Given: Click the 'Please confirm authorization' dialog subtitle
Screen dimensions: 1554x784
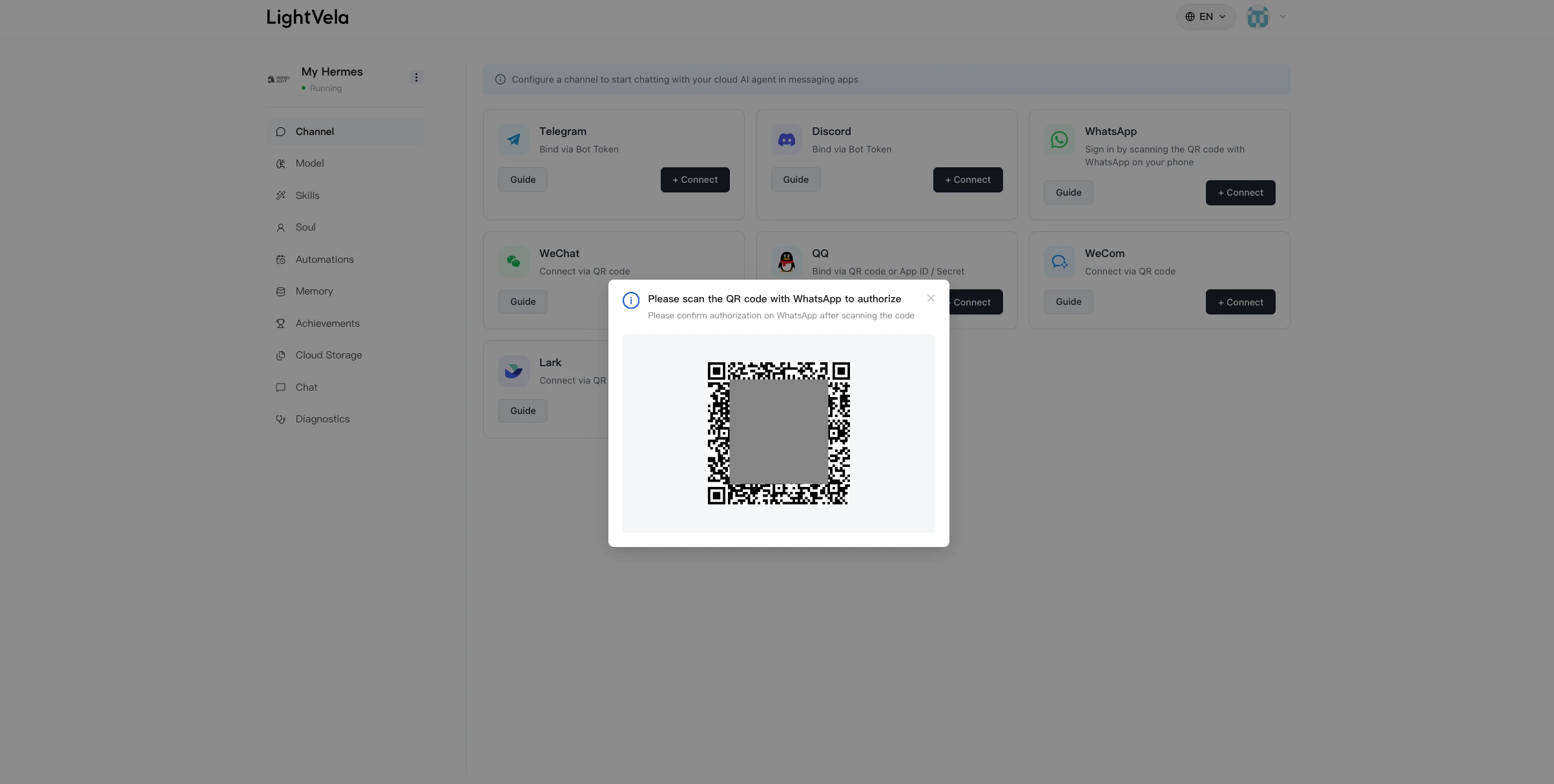Looking at the screenshot, I should pos(781,316).
